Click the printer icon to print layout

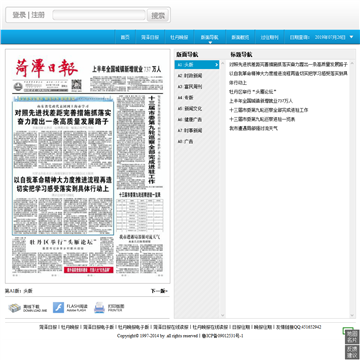coord(99,308)
